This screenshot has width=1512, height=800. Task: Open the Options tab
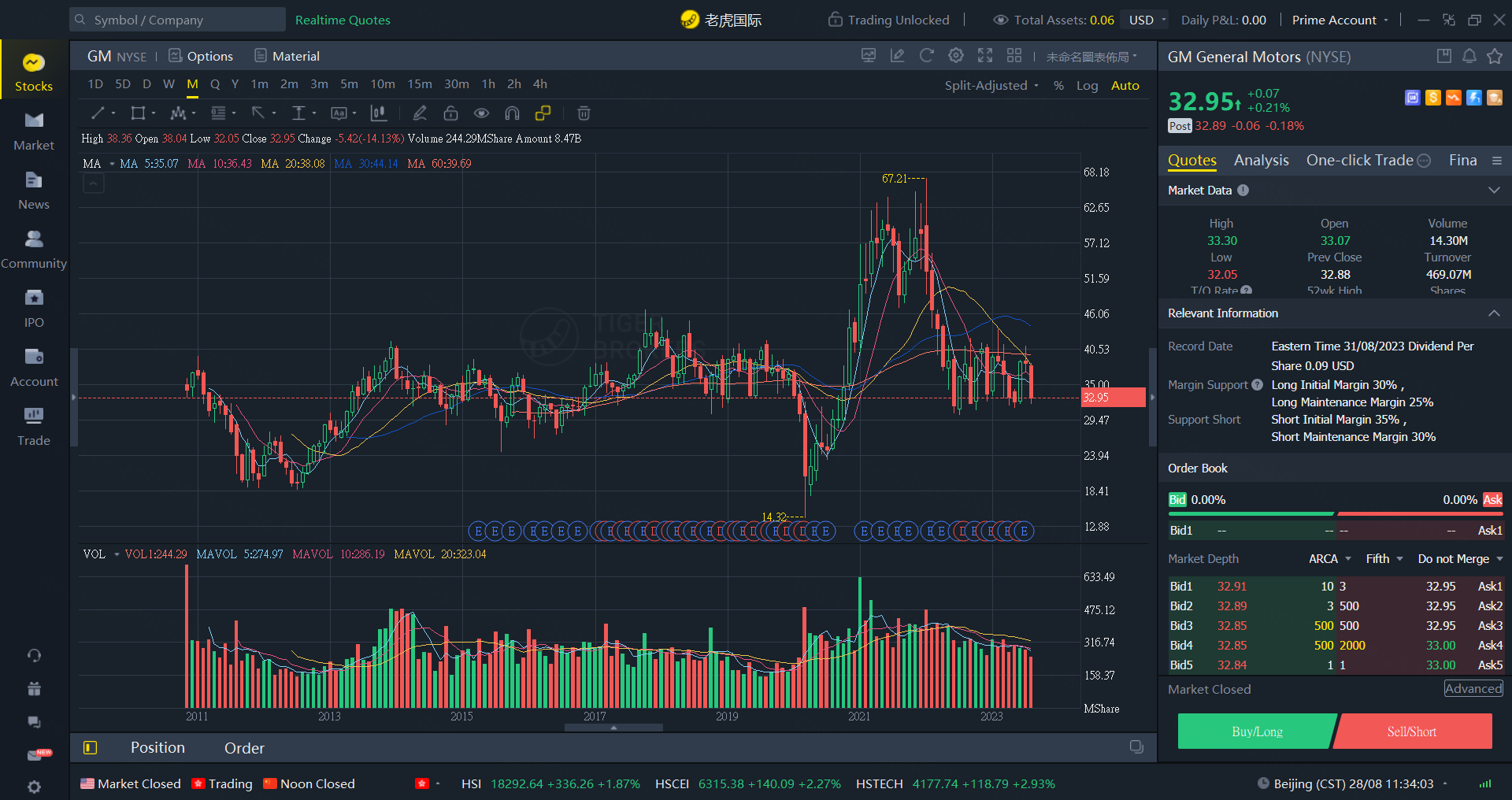pos(201,56)
